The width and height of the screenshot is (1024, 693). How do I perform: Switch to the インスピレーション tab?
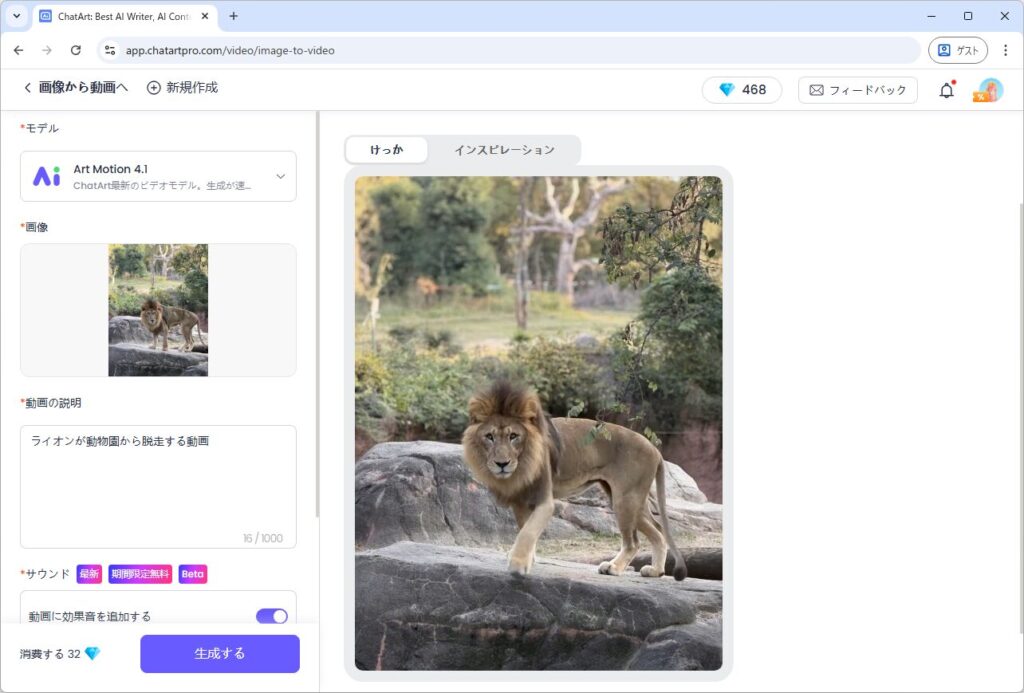point(504,150)
